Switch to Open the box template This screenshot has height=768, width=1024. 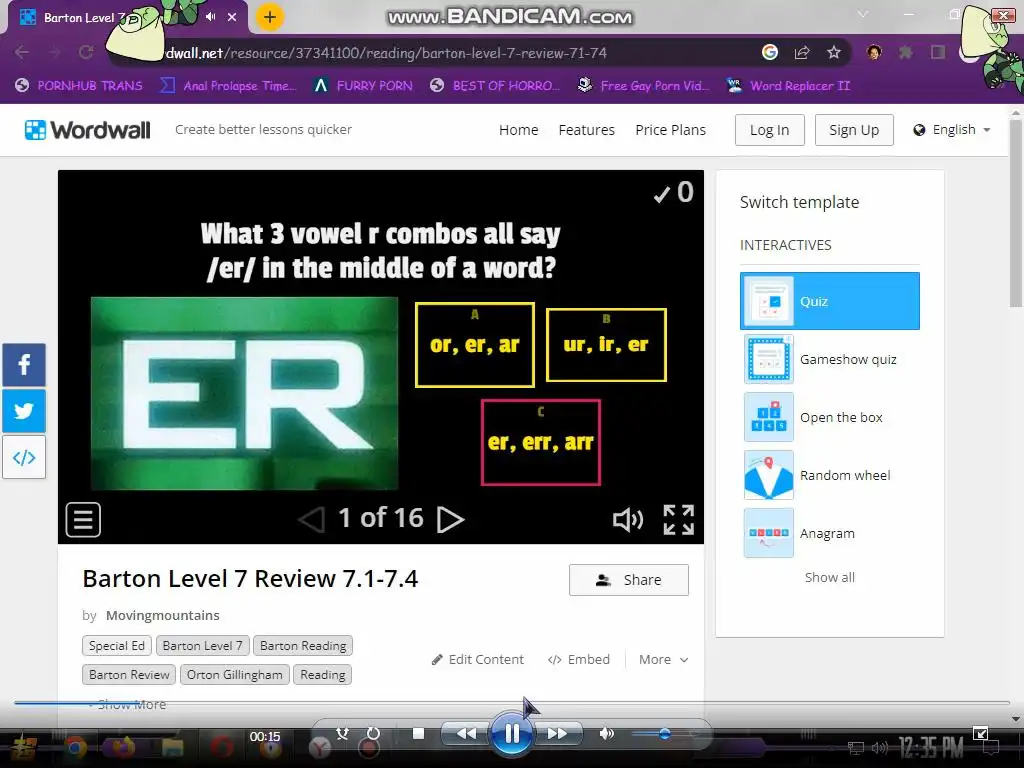(x=829, y=417)
